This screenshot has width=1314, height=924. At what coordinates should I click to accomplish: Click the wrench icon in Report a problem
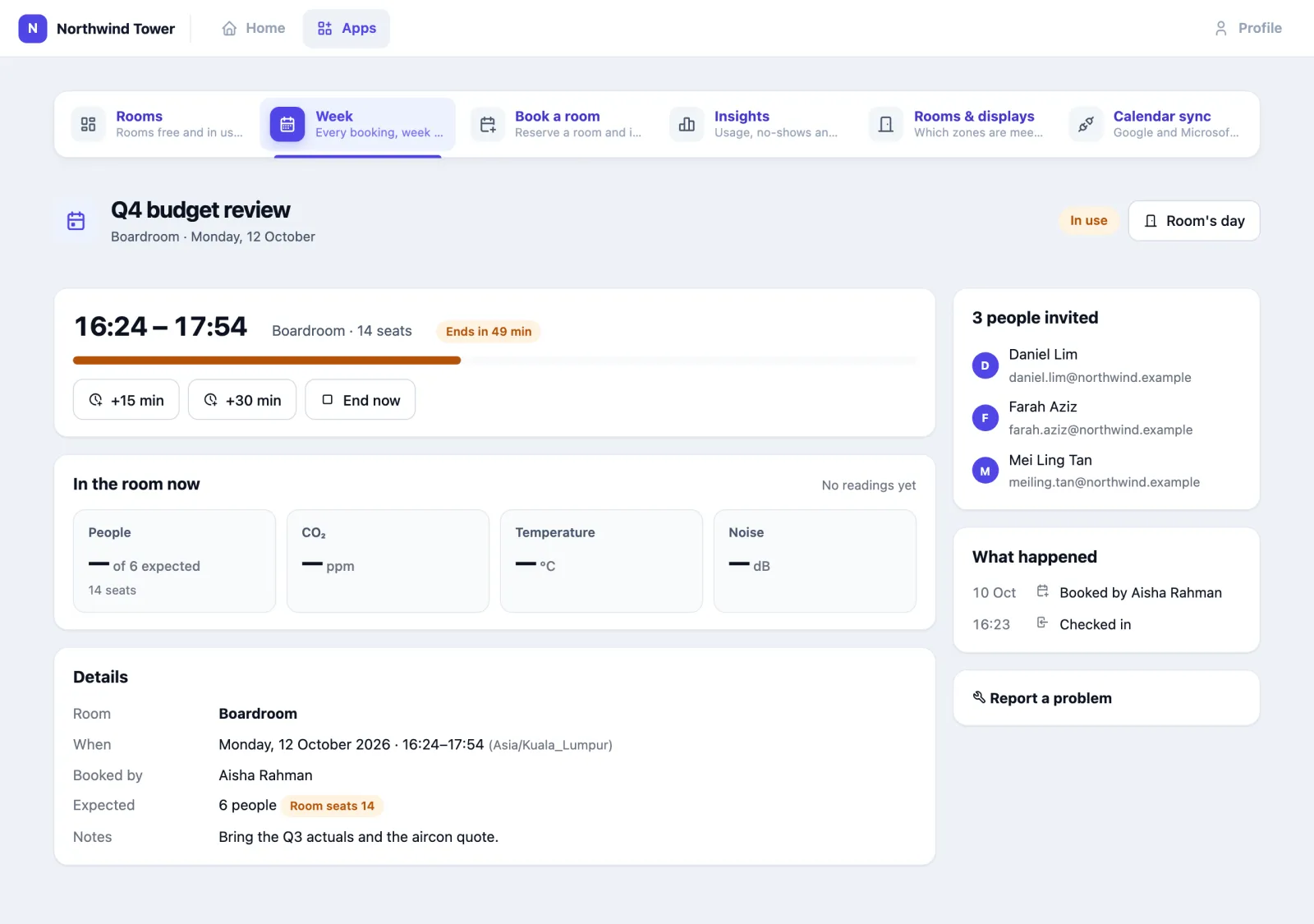point(979,697)
